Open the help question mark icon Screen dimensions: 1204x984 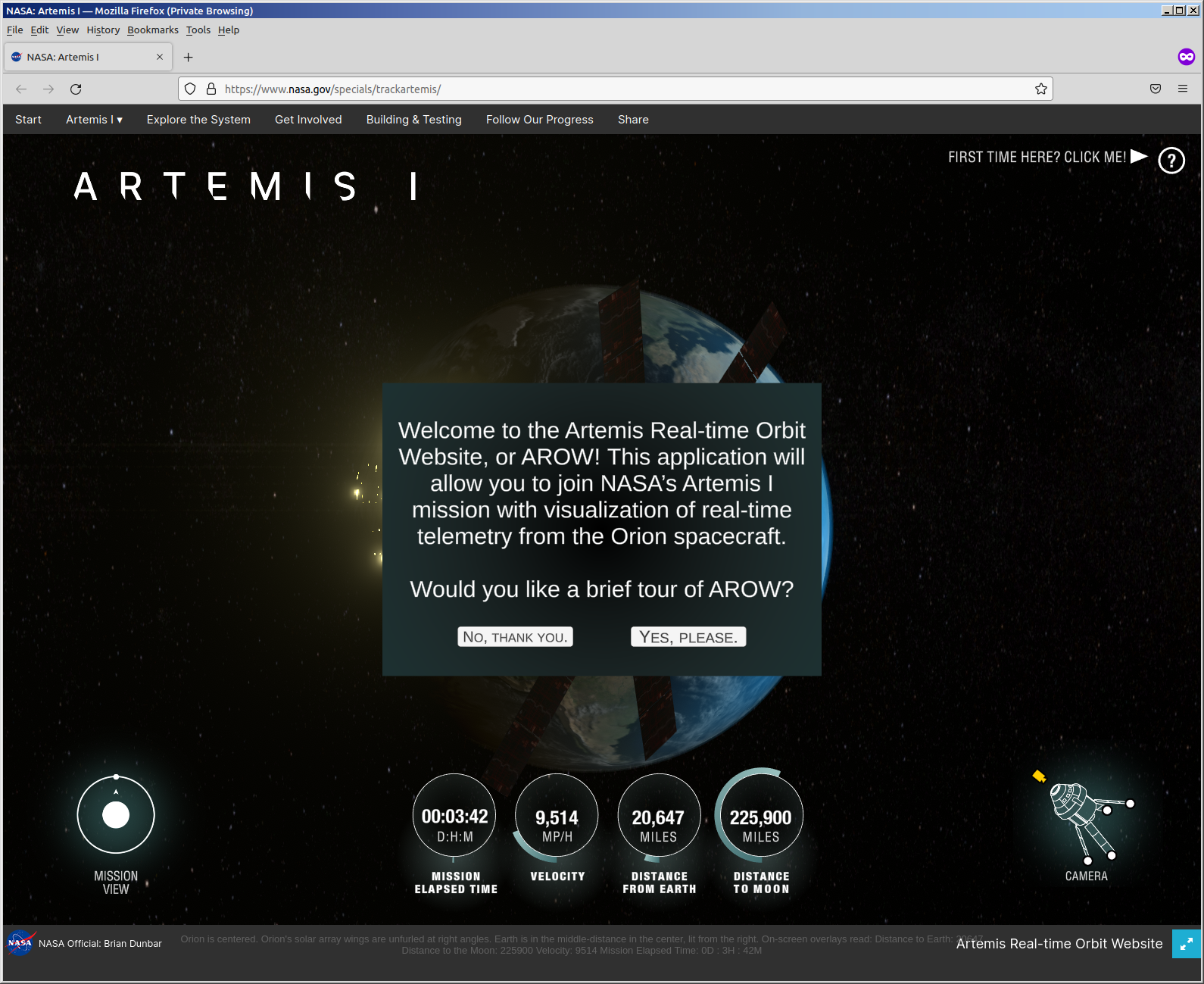[x=1171, y=161]
